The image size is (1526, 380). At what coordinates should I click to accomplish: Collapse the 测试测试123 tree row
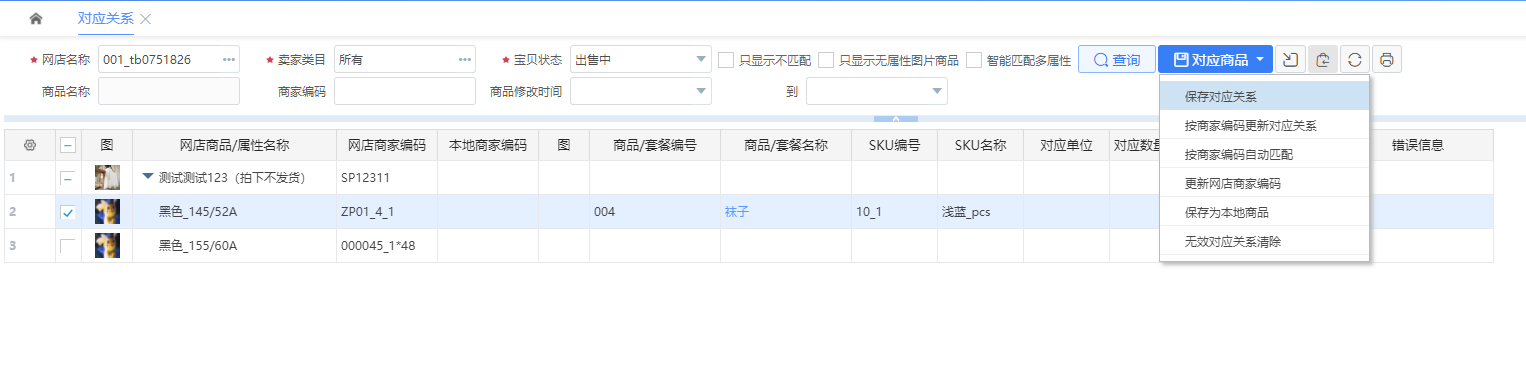pyautogui.click(x=148, y=177)
